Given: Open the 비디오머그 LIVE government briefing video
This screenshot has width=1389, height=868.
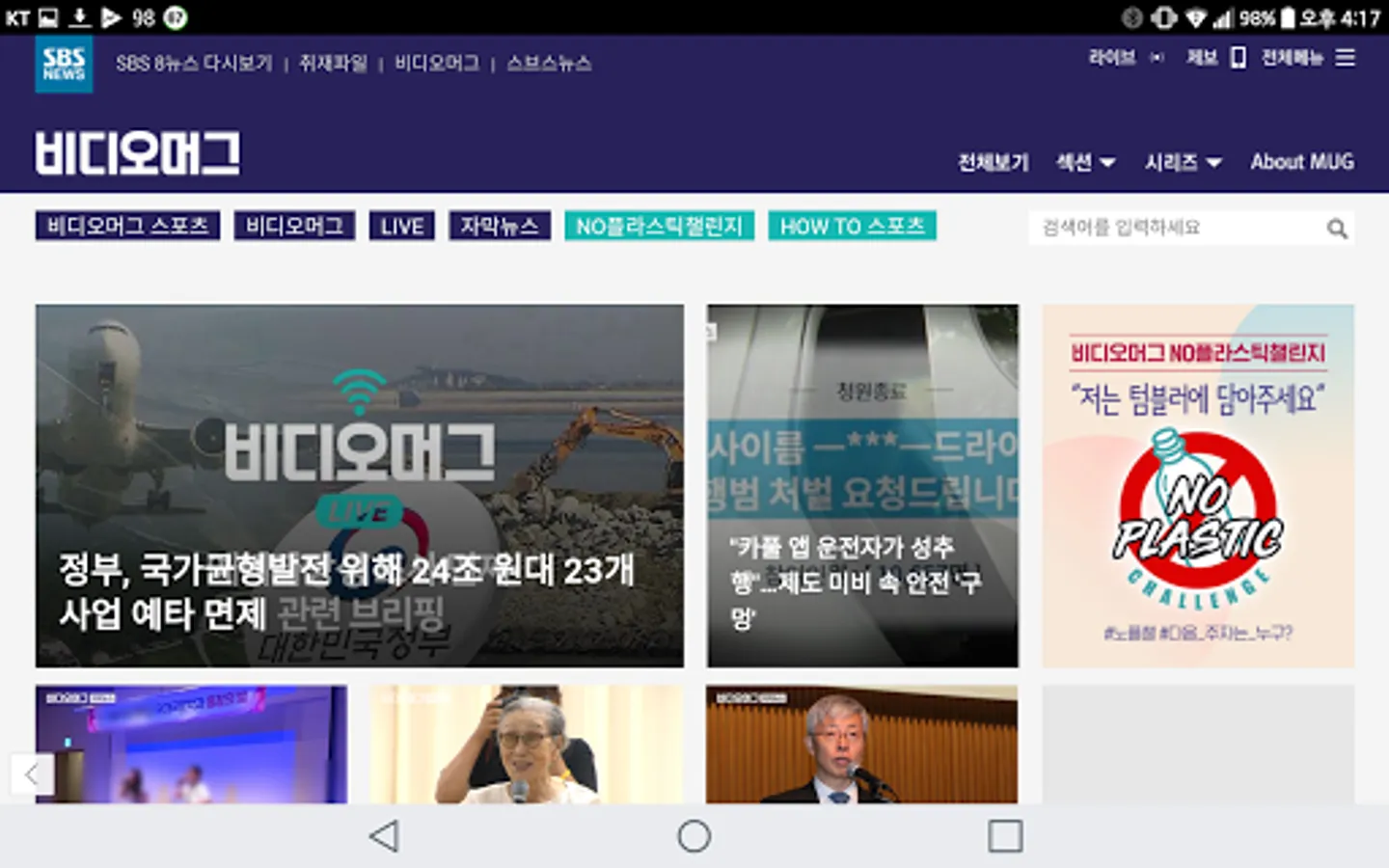Looking at the screenshot, I should [x=360, y=486].
